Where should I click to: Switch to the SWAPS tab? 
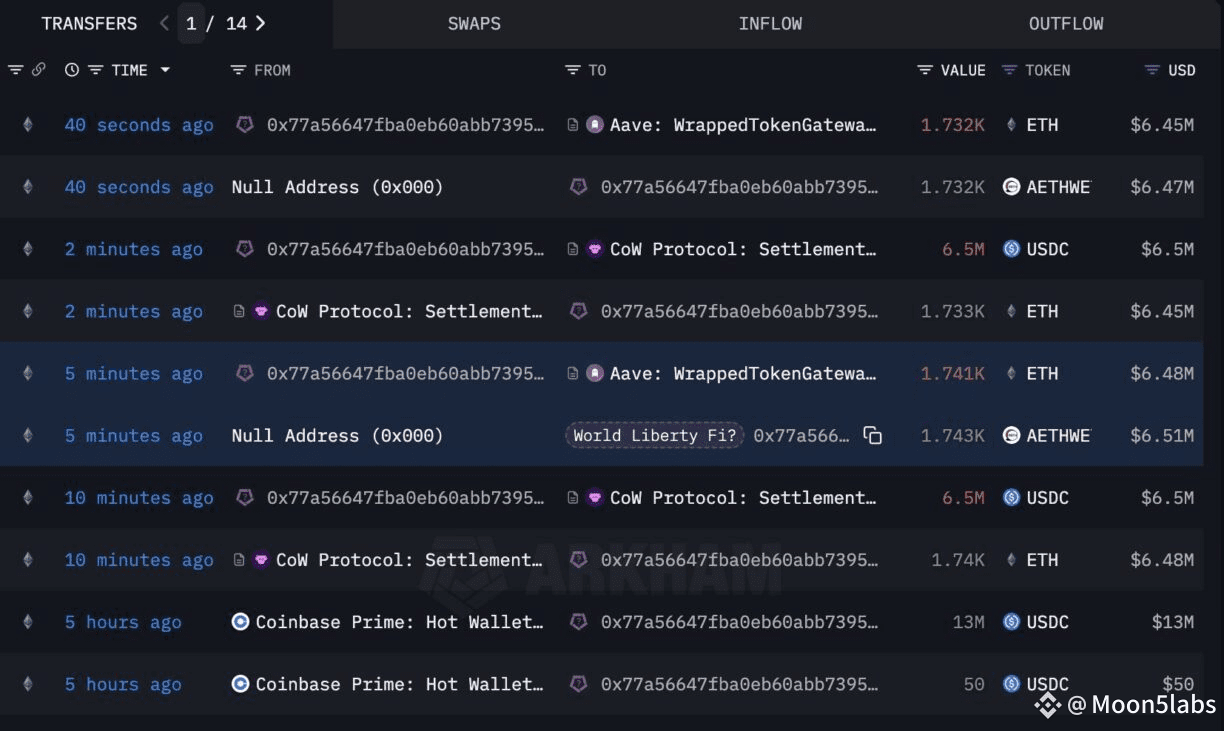(x=474, y=23)
